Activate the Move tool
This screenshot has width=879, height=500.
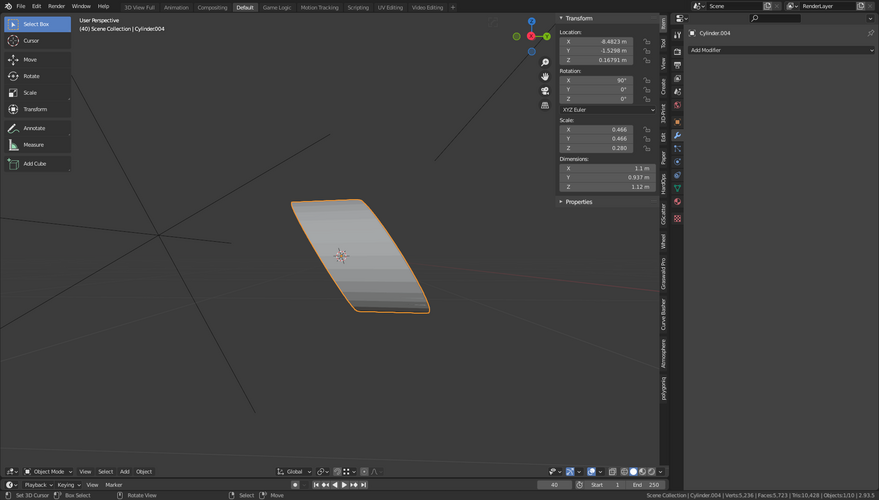pyautogui.click(x=38, y=59)
